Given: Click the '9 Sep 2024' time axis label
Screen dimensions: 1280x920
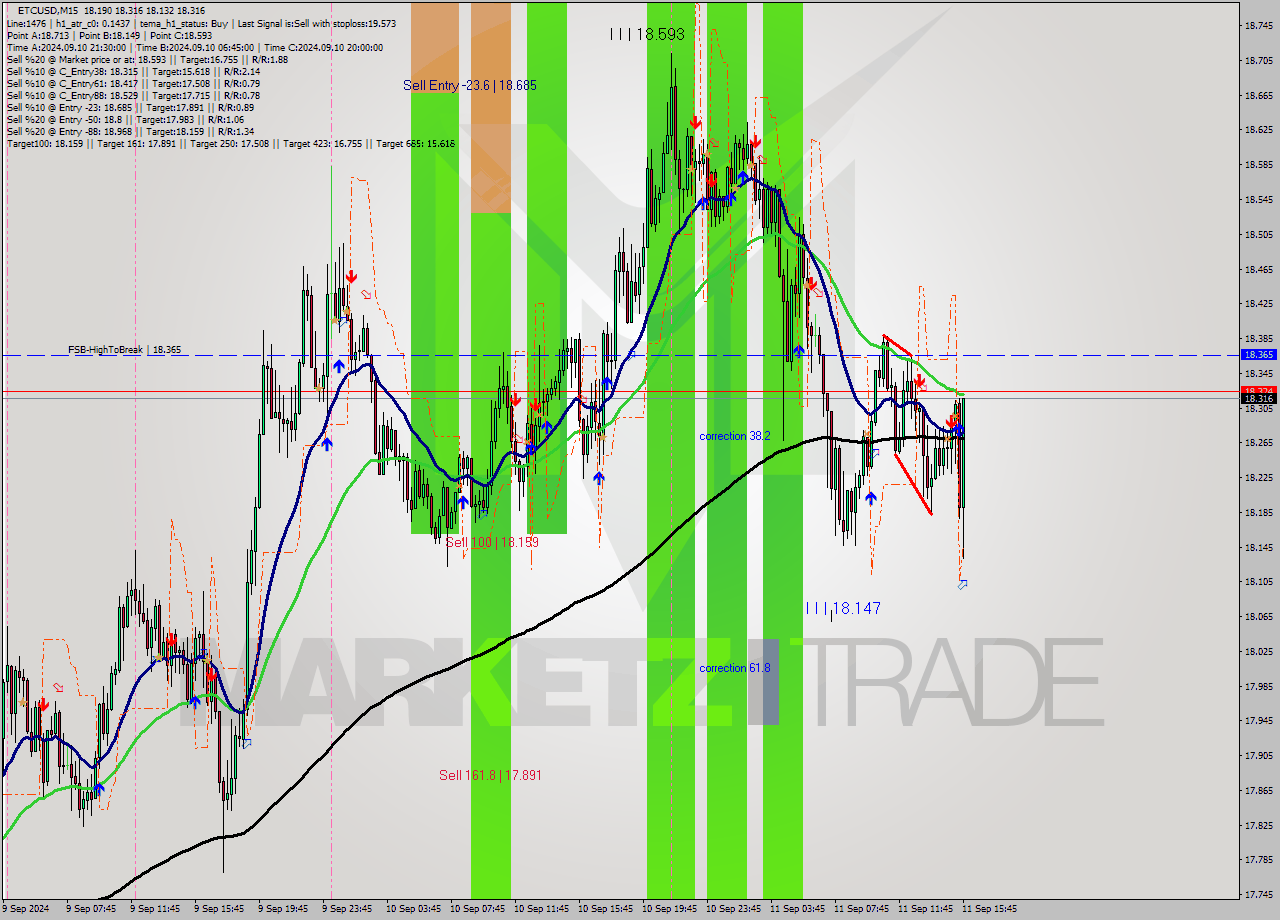Looking at the screenshot, I should click(x=26, y=909).
